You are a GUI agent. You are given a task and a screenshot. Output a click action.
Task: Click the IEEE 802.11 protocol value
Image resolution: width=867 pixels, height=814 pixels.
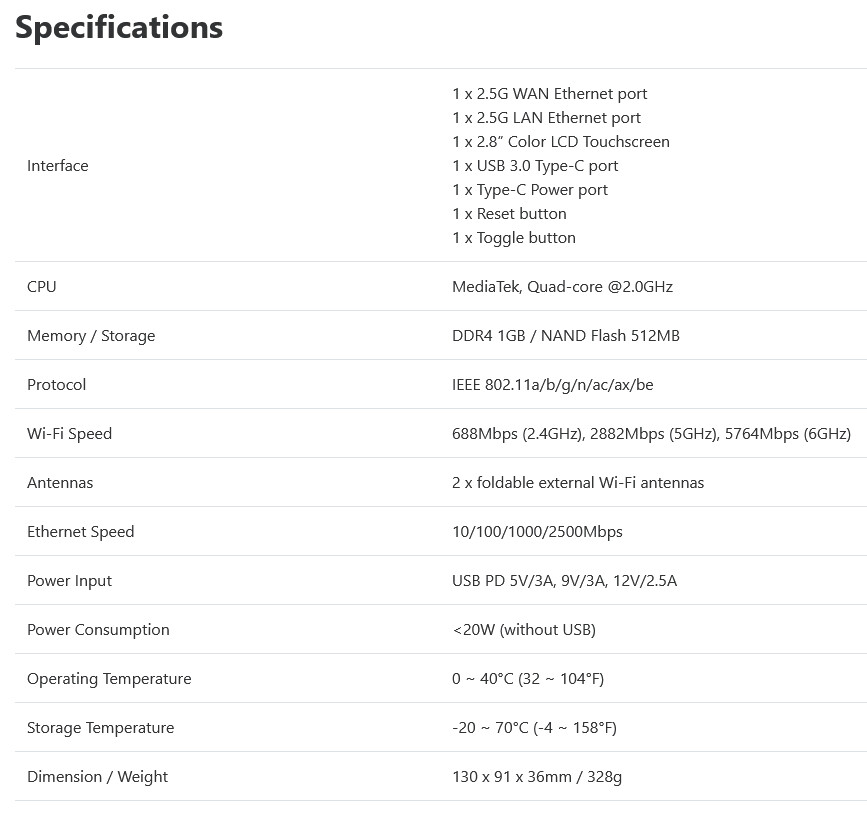coord(553,384)
